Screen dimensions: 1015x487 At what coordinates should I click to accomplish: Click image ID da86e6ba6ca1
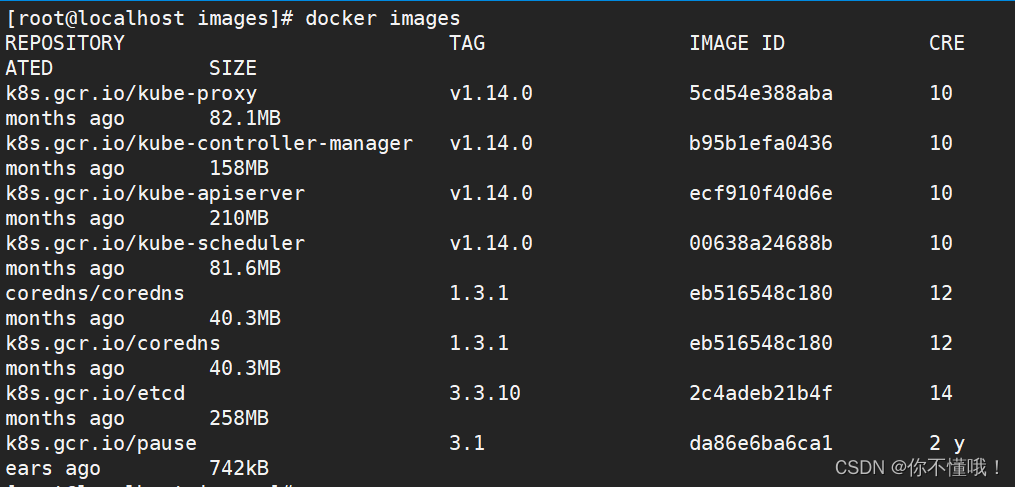click(x=761, y=443)
